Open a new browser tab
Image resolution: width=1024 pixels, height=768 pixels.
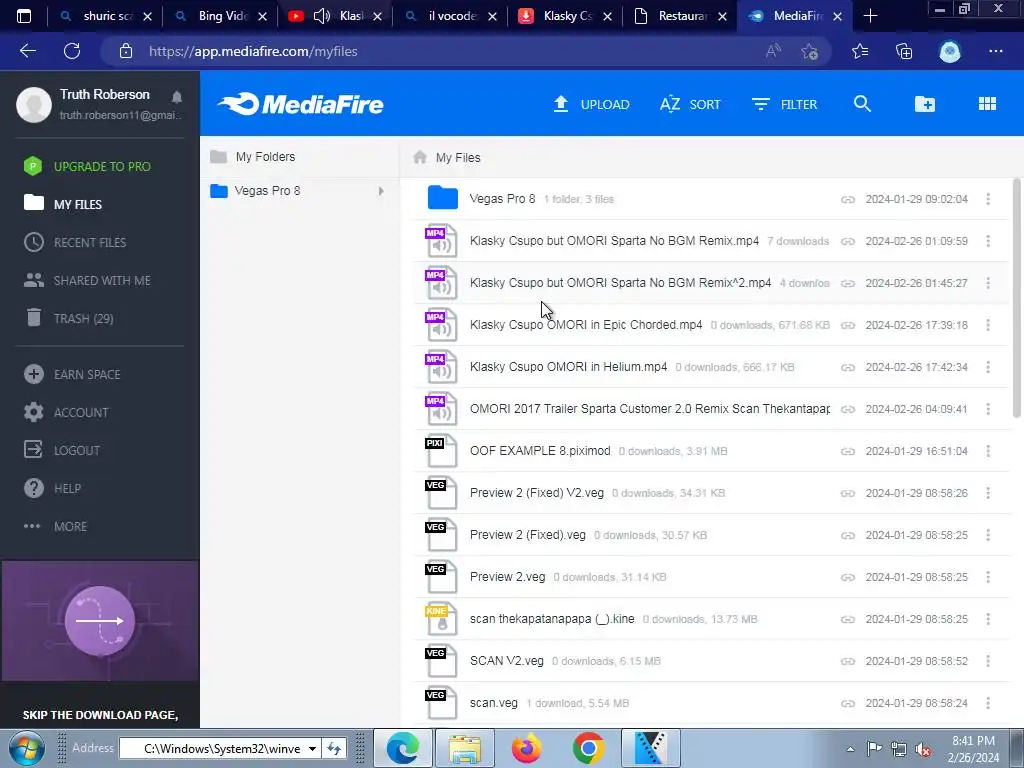tap(870, 16)
